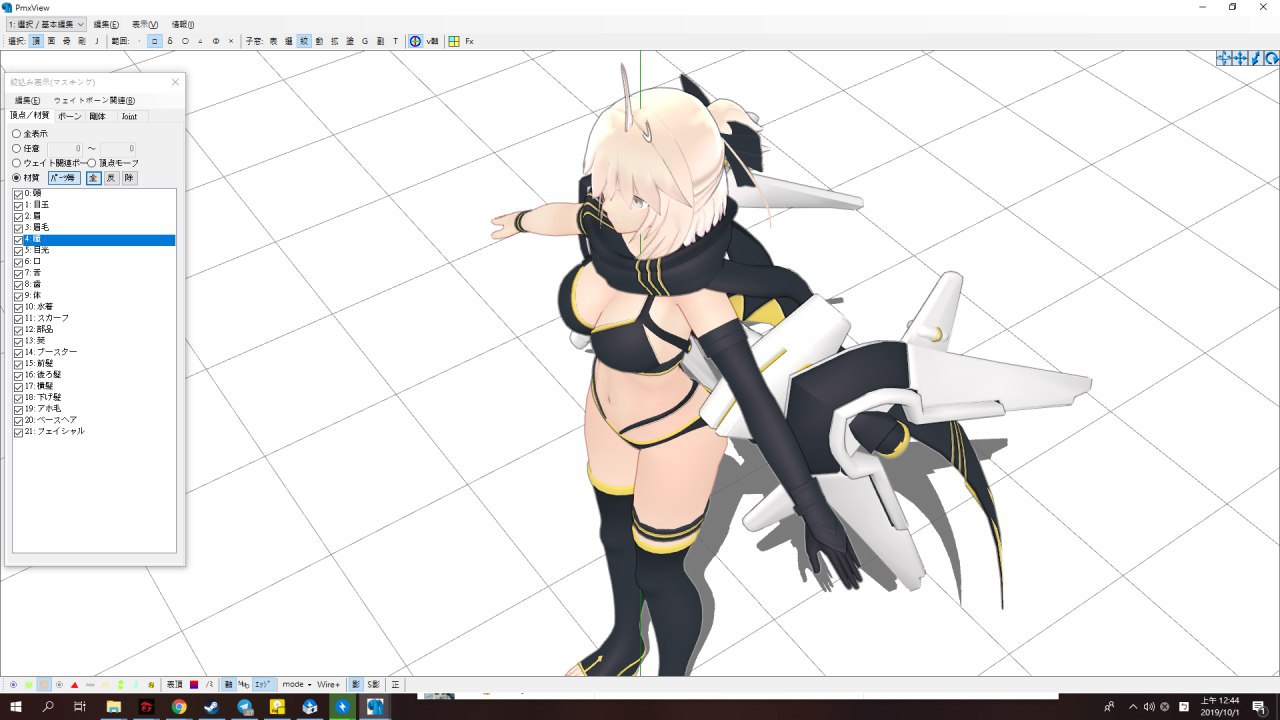Uncheck material 14: ブースター checkbox

18,352
